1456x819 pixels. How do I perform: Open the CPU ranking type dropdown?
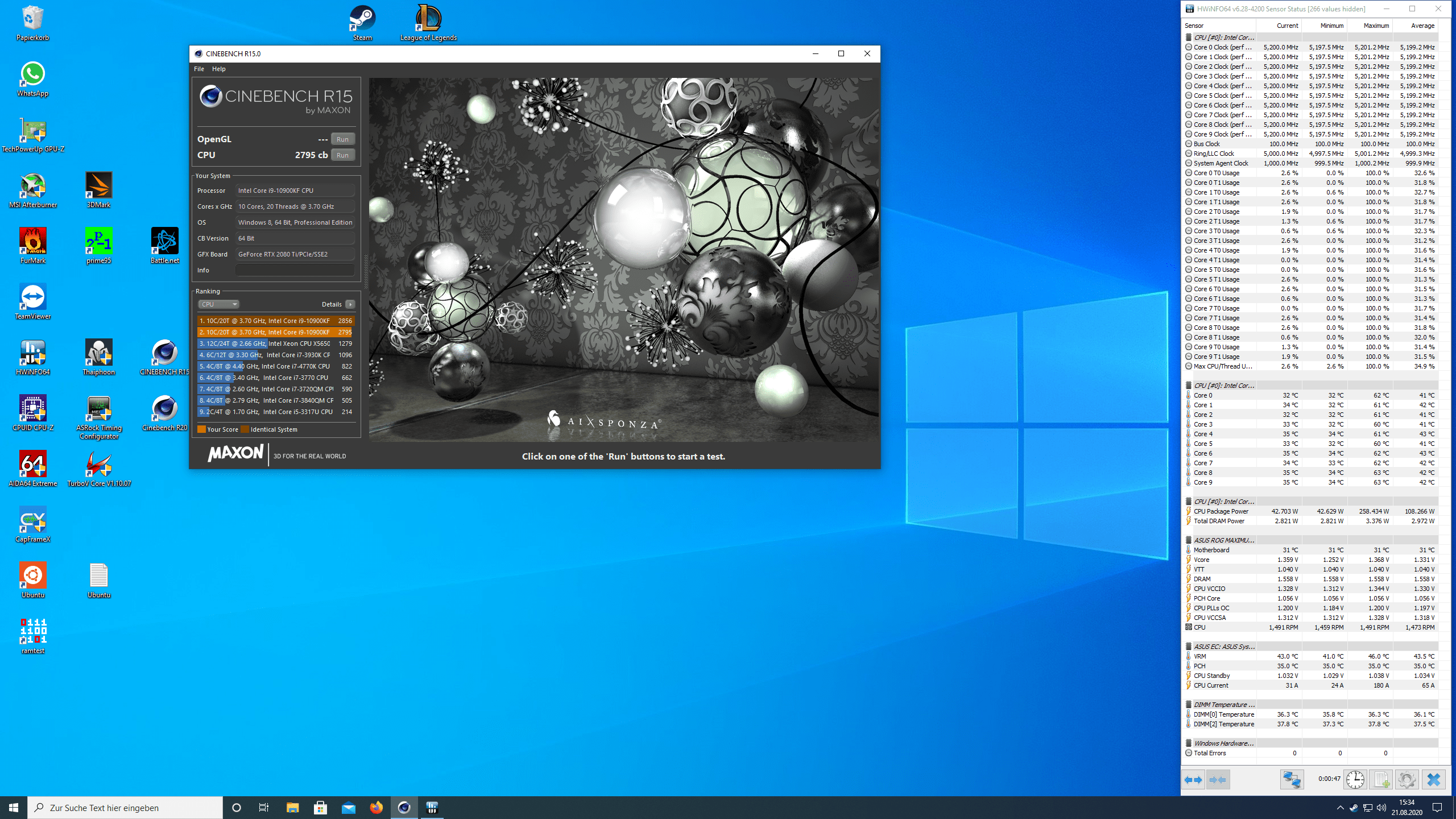218,304
